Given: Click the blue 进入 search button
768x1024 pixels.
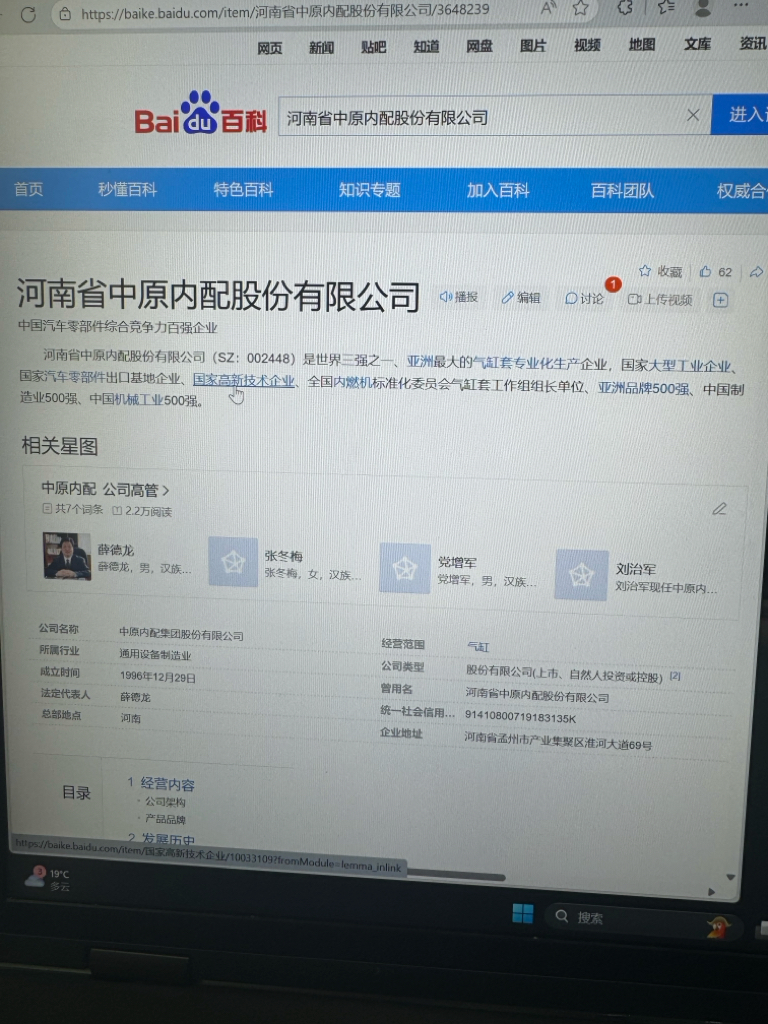Looking at the screenshot, I should click(x=740, y=114).
